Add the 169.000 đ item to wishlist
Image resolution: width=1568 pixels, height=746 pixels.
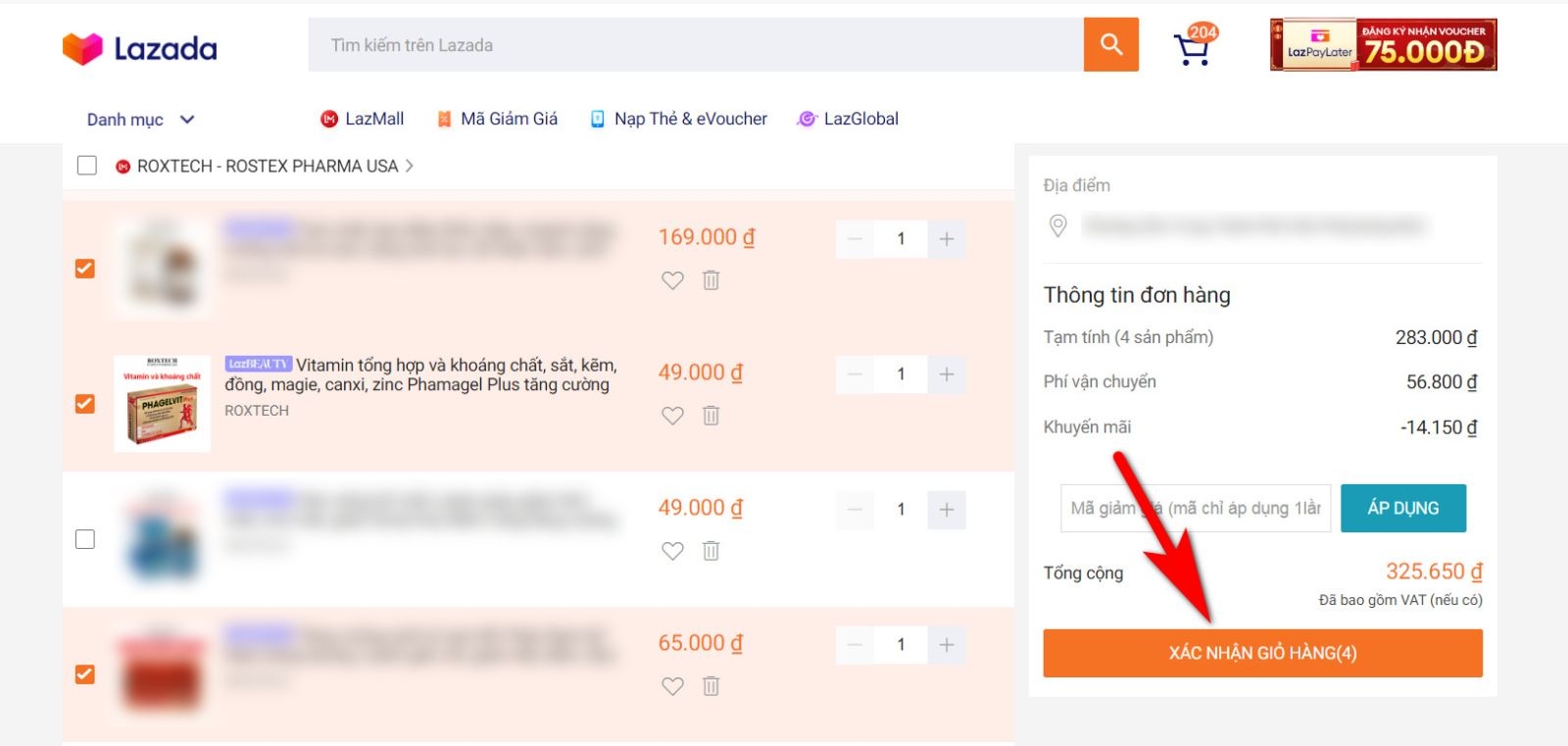[672, 280]
